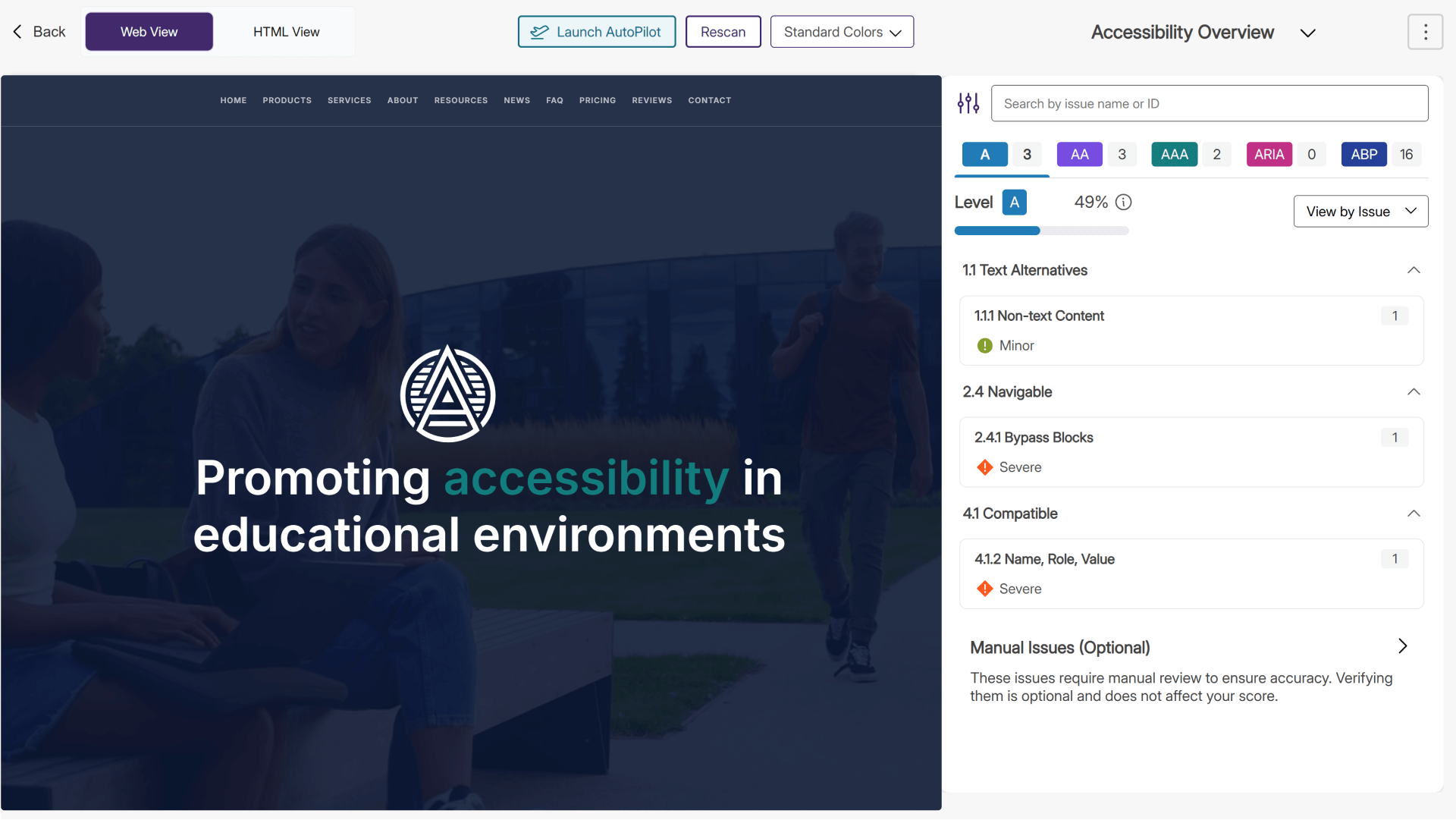Click the Launch AutoPilot button

coord(596,32)
